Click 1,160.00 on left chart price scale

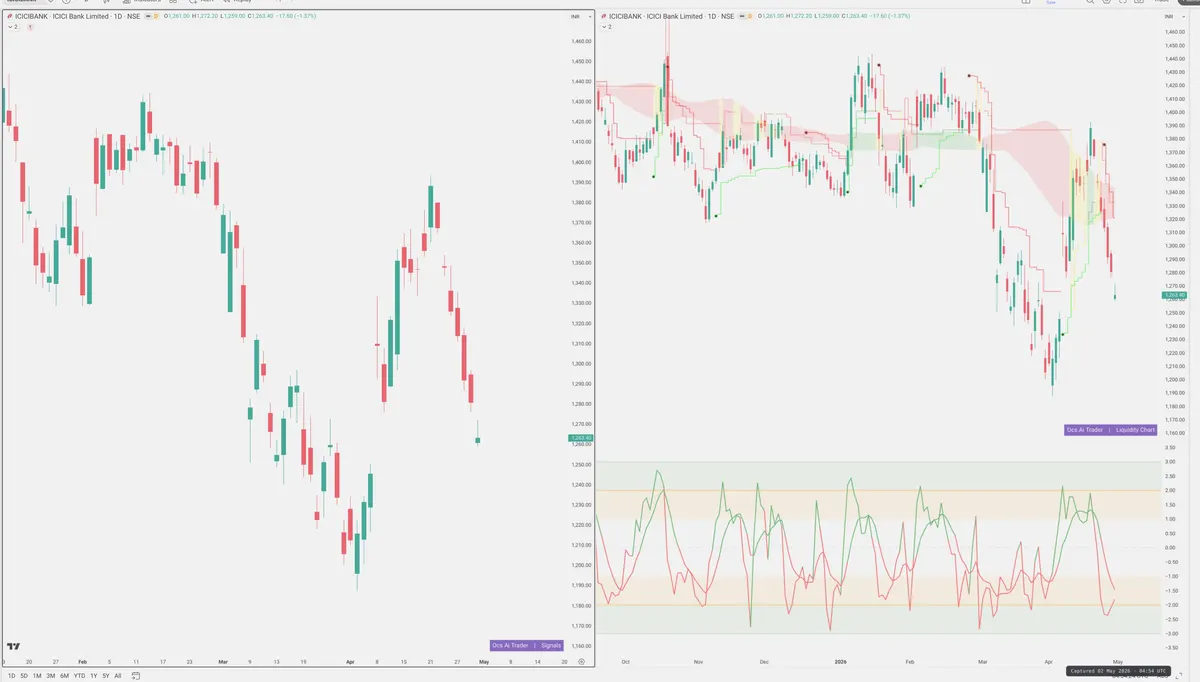582,646
